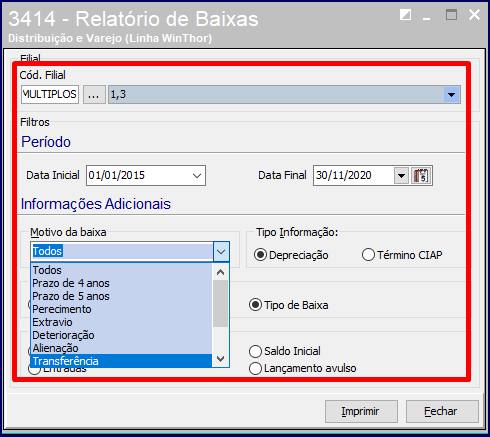
Task: Pick Alienação from the list
Action: tap(121, 348)
